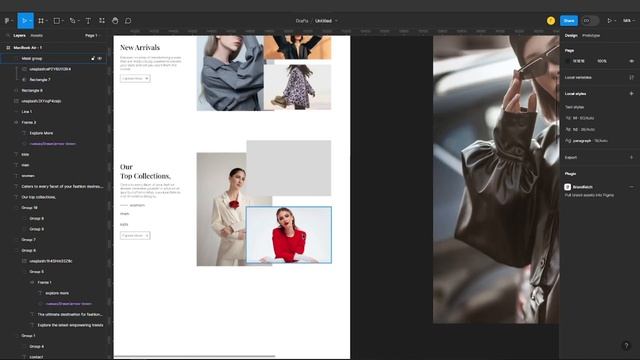Viewport: 640px width, 360px height.
Task: Select the red sweater woman image
Action: [x=289, y=235]
